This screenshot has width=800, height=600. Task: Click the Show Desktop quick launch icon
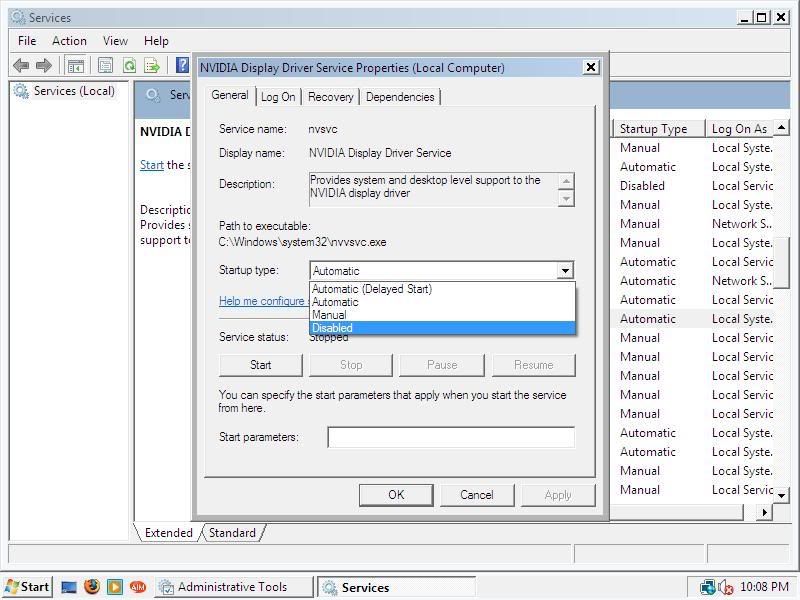click(x=69, y=587)
